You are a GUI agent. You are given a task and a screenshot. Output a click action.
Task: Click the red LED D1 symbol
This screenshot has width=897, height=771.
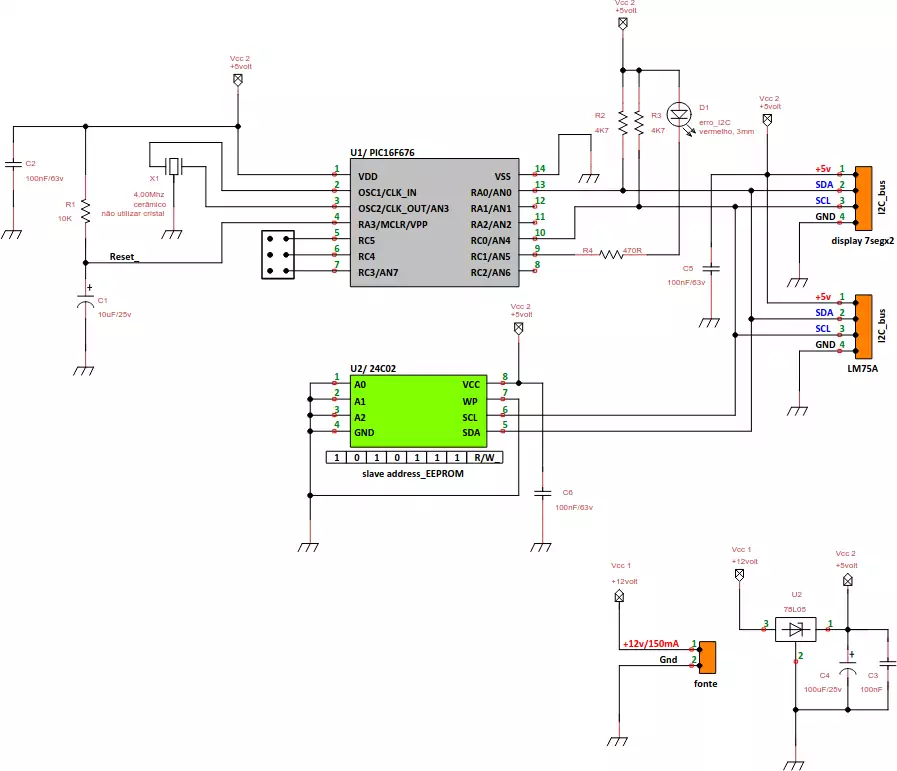pyautogui.click(x=680, y=115)
